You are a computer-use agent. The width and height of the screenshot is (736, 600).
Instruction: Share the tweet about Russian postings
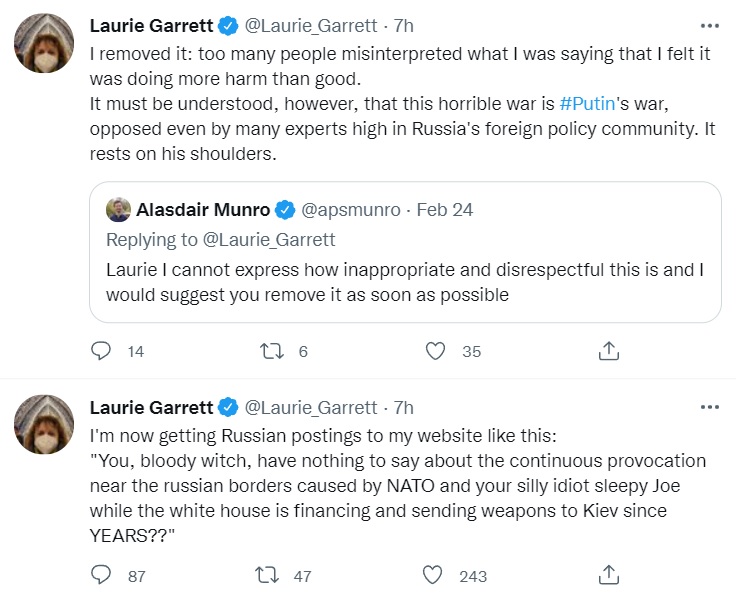pyautogui.click(x=609, y=575)
